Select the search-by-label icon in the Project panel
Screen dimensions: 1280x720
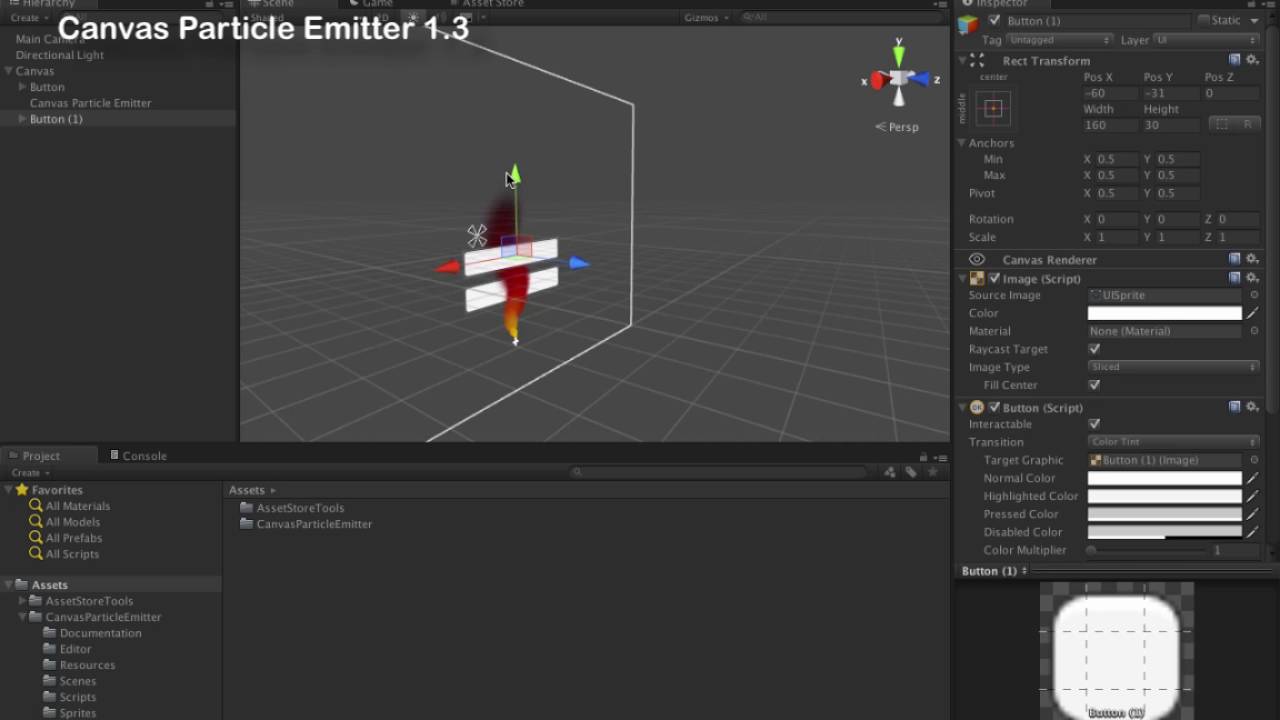coord(909,471)
